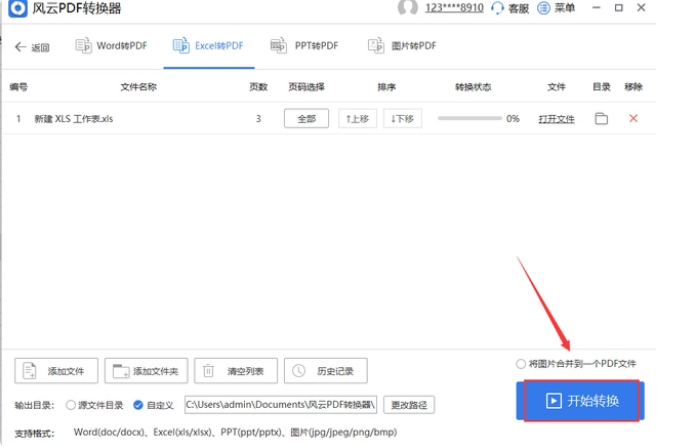This screenshot has height=448, width=687.
Task: Remove the file with red X icon
Action: point(633,118)
